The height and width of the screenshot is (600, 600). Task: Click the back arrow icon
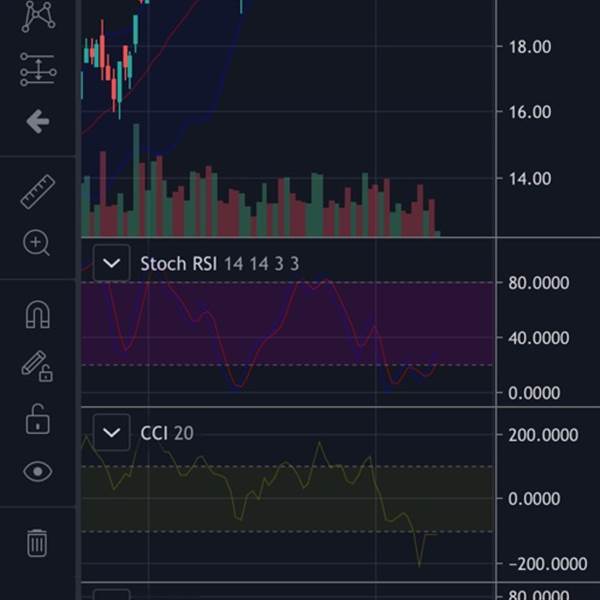coord(38,122)
